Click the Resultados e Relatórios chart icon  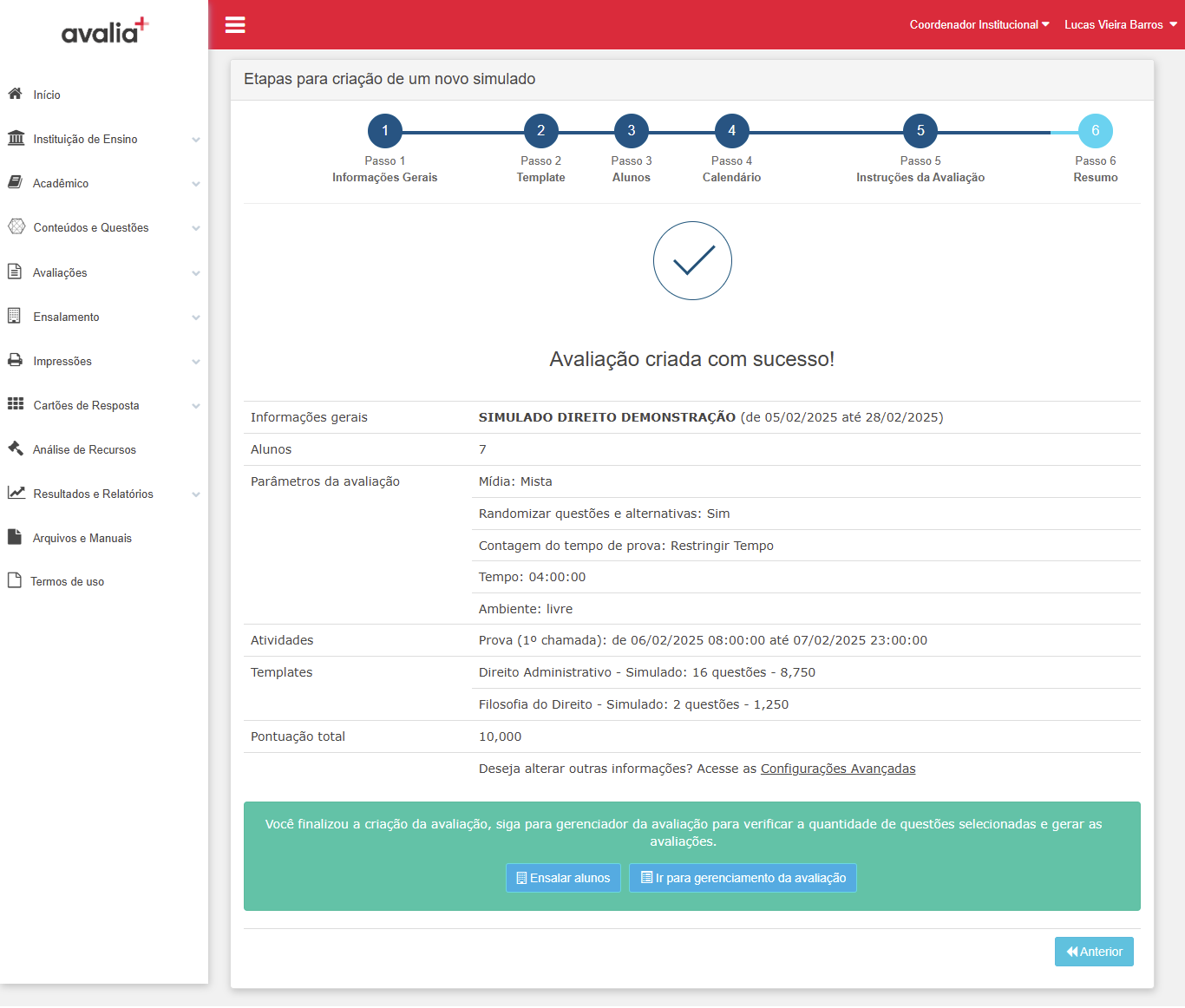pos(16,493)
